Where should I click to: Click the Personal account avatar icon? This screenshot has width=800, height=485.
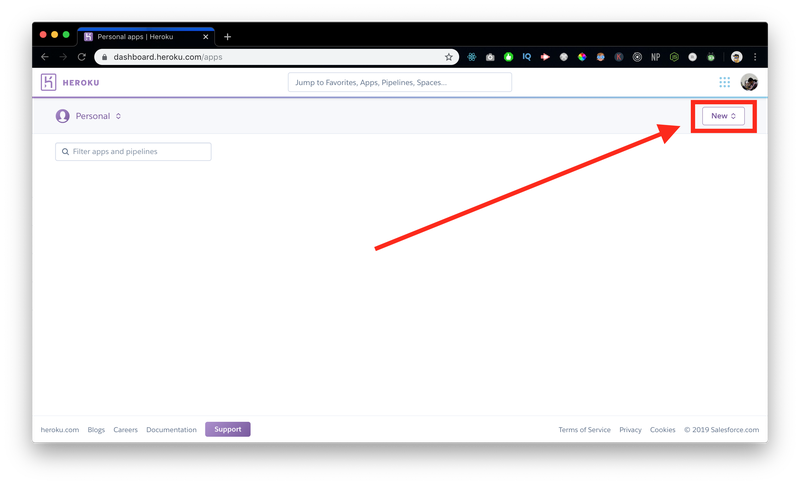(62, 116)
